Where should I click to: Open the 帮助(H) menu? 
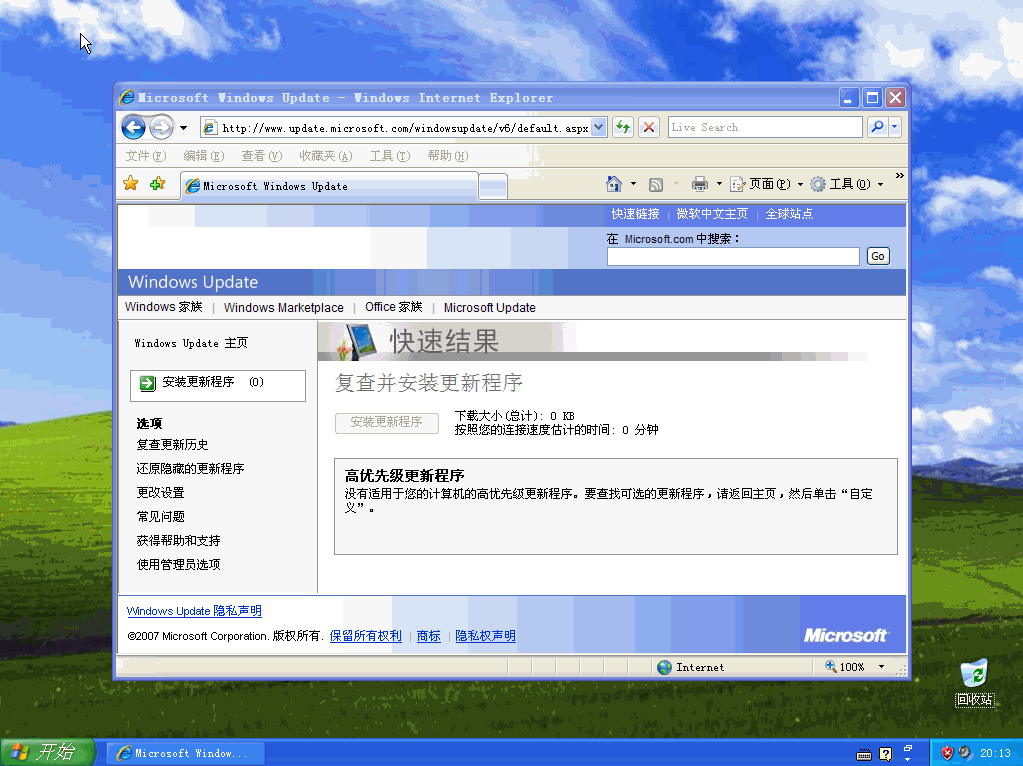[x=448, y=156]
